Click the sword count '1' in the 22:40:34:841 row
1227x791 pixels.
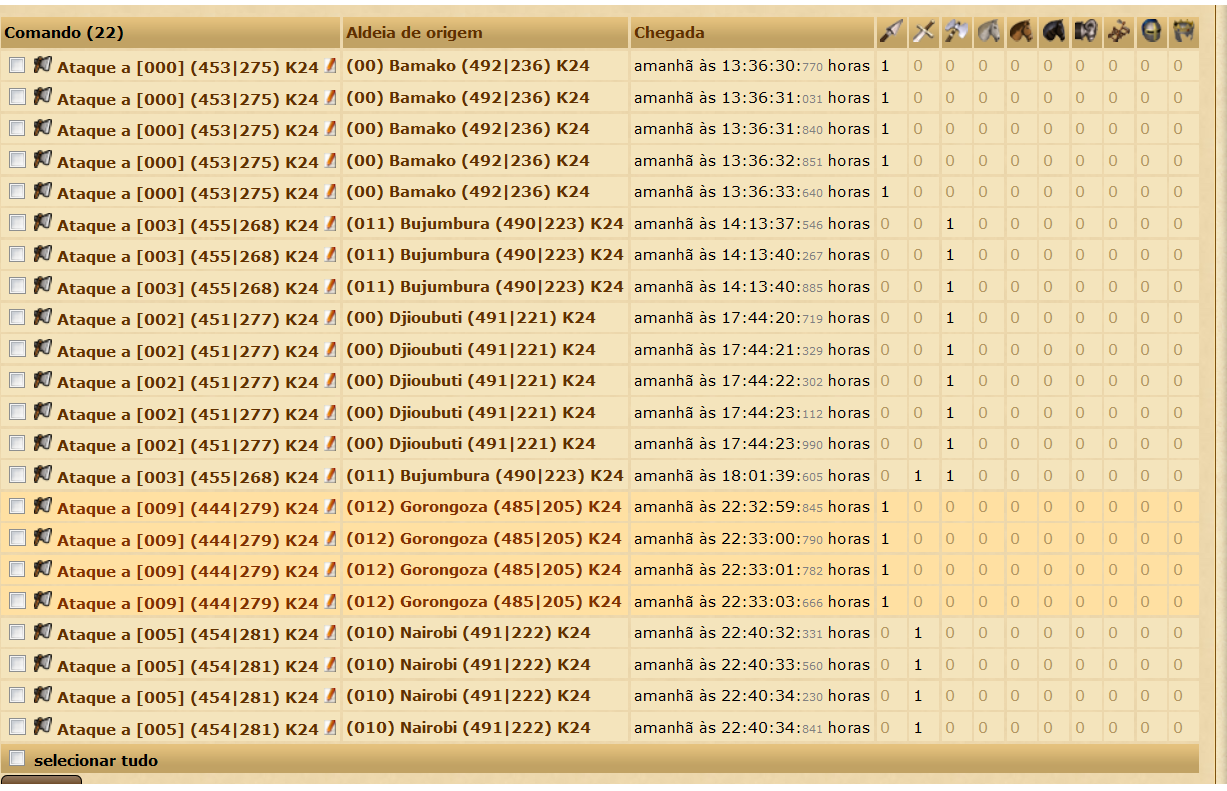[918, 728]
